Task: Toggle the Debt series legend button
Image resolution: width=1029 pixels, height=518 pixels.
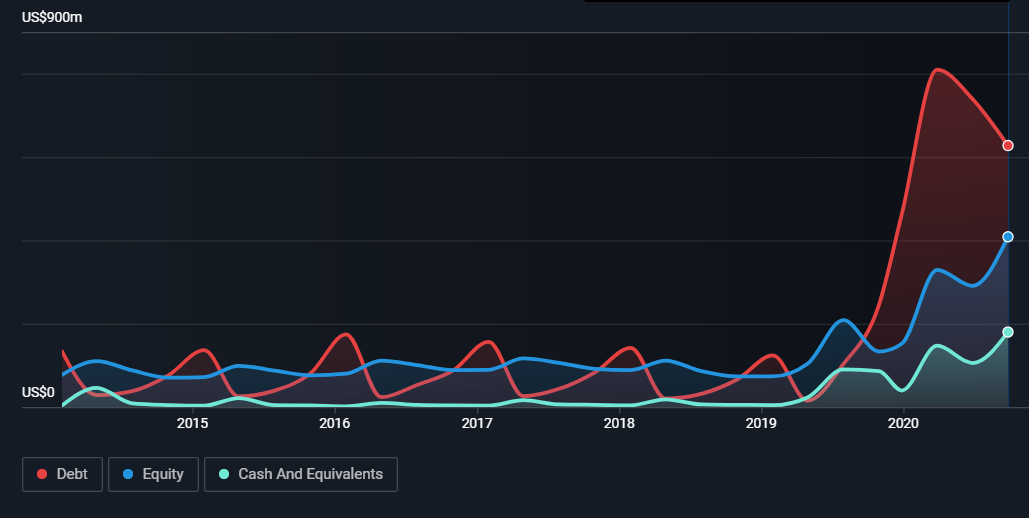Action: tap(62, 474)
